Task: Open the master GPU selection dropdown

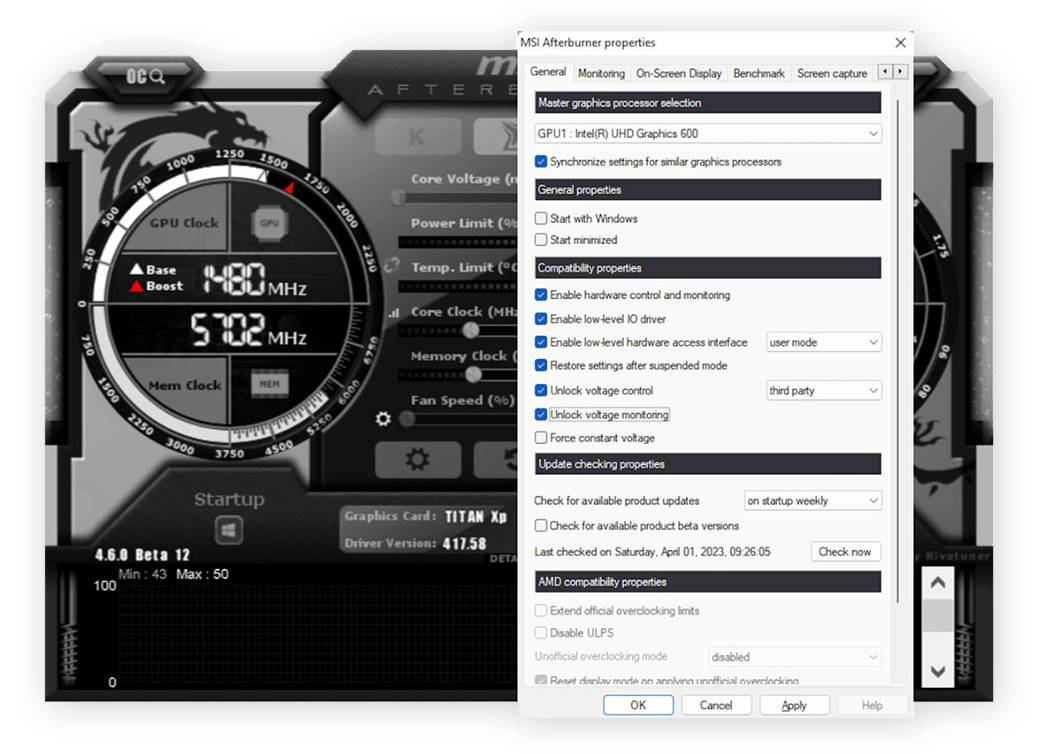Action: (x=708, y=133)
